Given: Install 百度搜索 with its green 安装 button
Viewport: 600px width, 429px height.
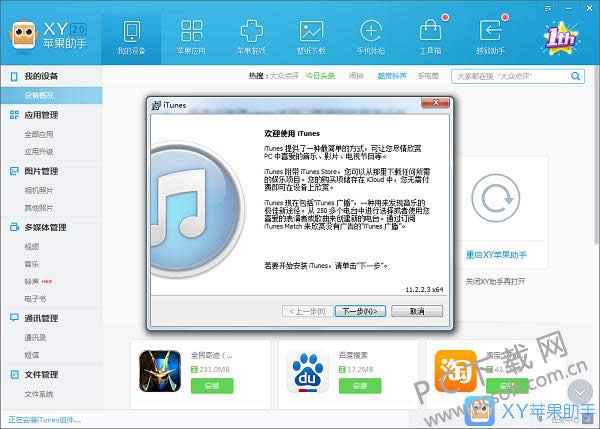Looking at the screenshot, I should click(x=360, y=386).
